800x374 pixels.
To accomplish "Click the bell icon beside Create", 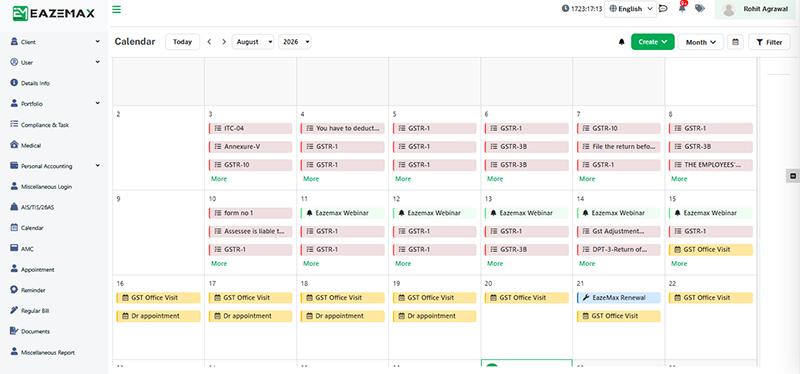I will (x=621, y=42).
